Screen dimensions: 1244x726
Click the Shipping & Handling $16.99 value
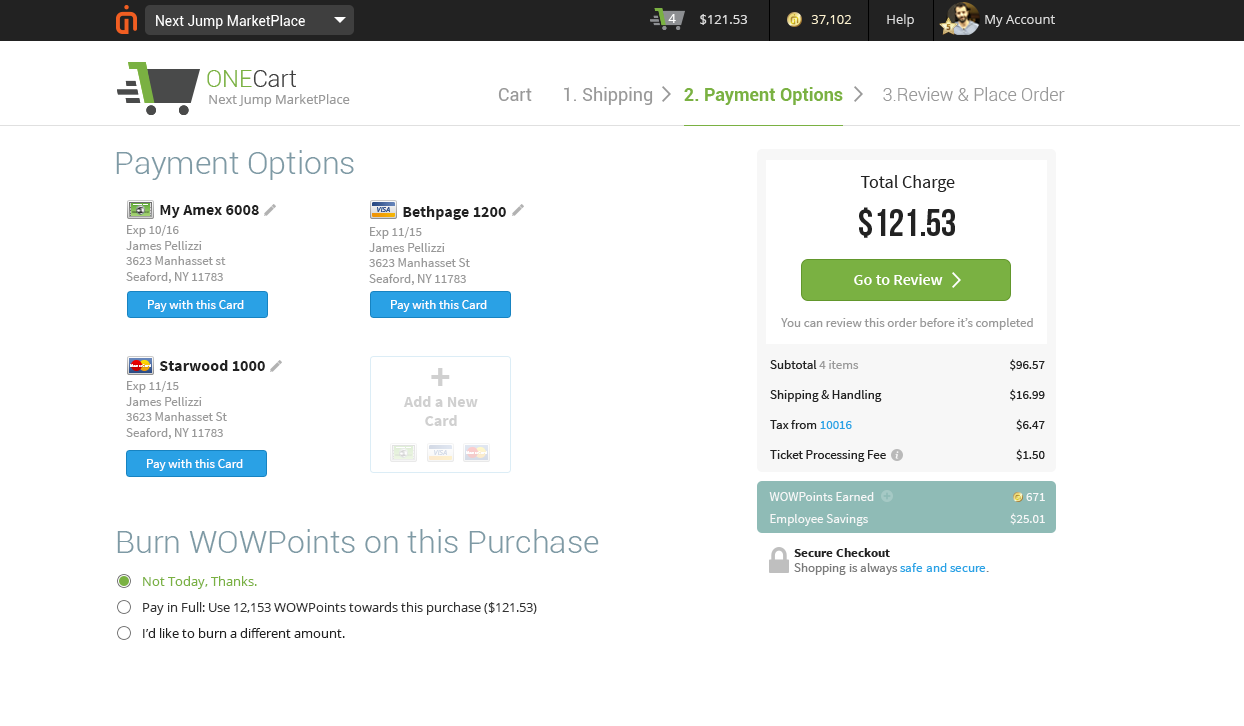click(1027, 395)
